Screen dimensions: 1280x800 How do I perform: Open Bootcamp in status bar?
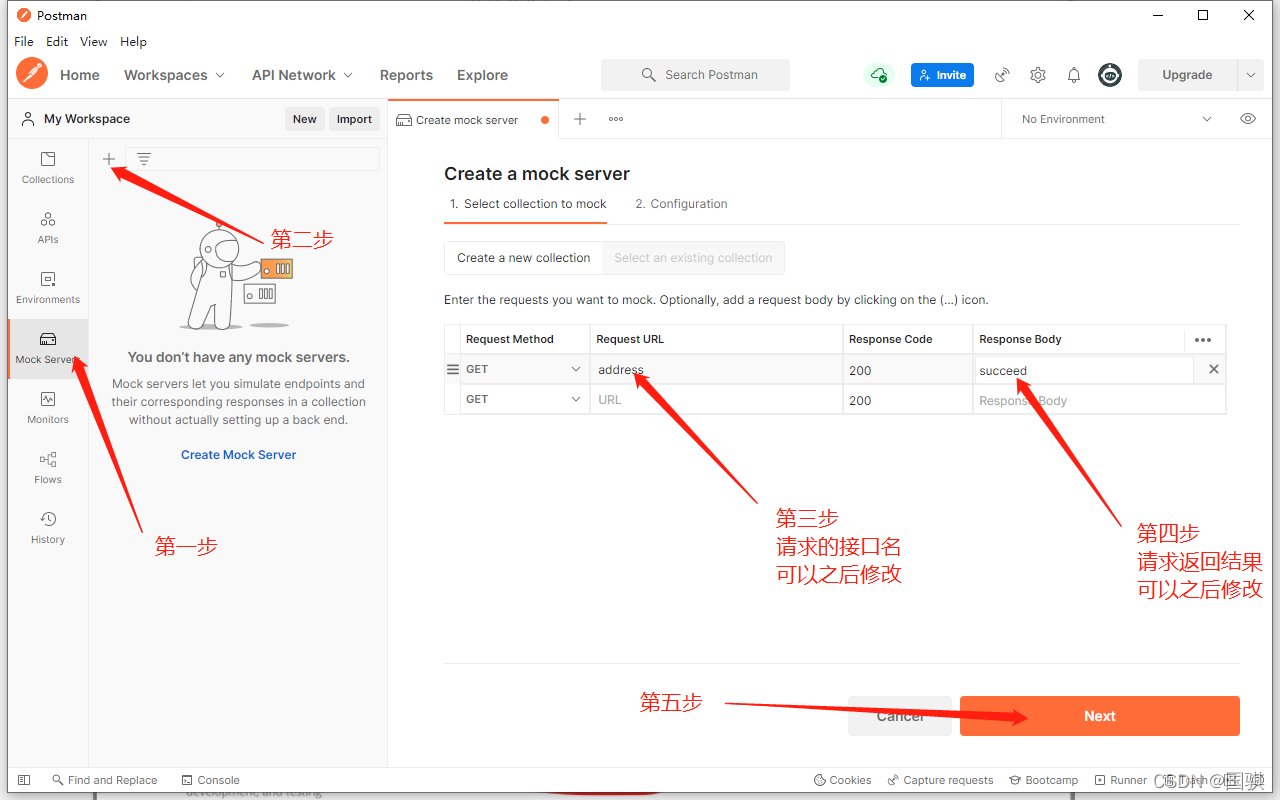1044,780
